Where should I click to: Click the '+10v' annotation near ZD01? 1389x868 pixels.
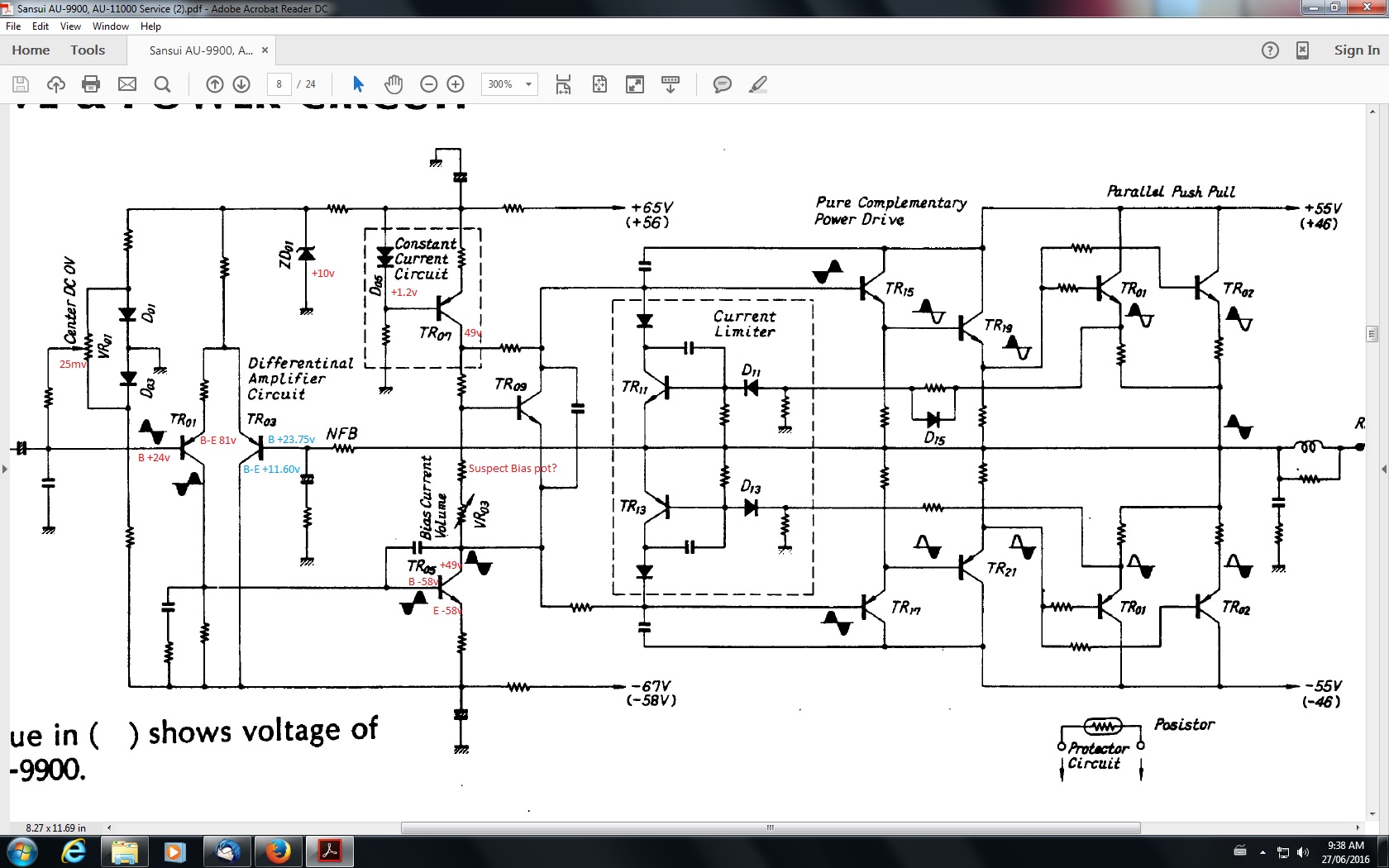click(x=322, y=274)
